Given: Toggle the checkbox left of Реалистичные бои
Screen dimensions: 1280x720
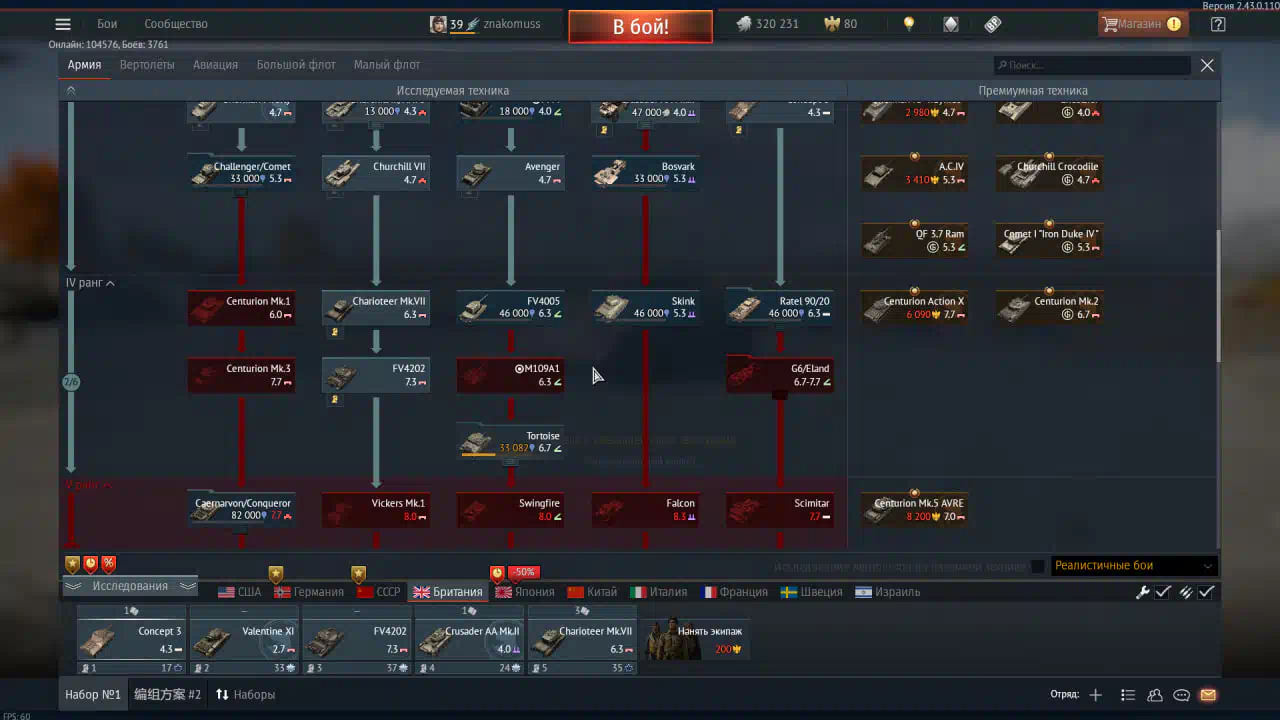Looking at the screenshot, I should pyautogui.click(x=1038, y=566).
